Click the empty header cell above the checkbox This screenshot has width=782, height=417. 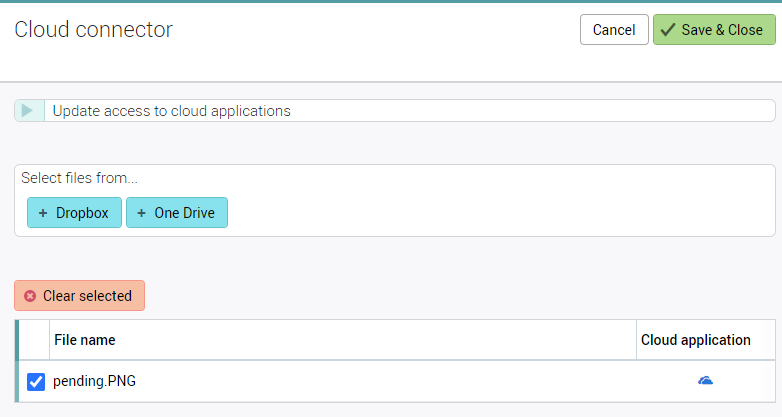pos(35,340)
